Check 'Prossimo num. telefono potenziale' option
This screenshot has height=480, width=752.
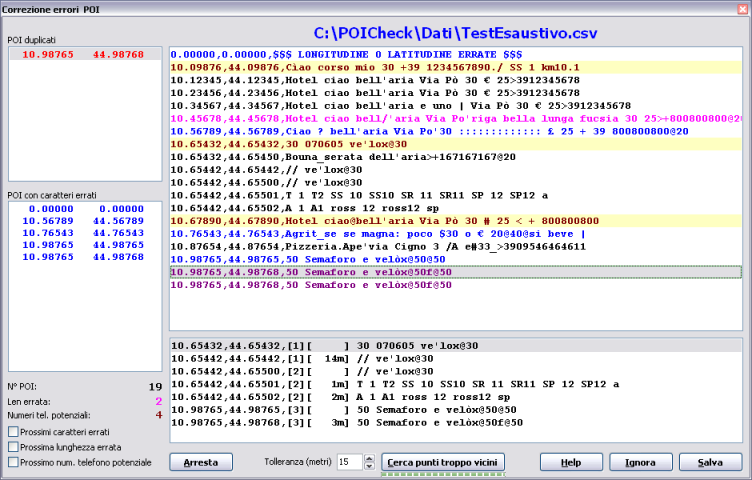tap(12, 462)
